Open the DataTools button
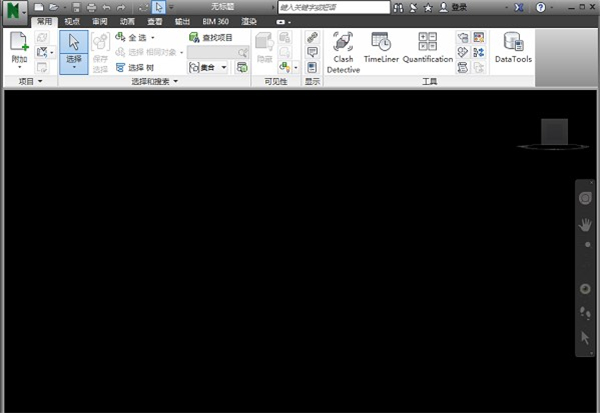Screen dimensions: 600x413 (x=513, y=47)
